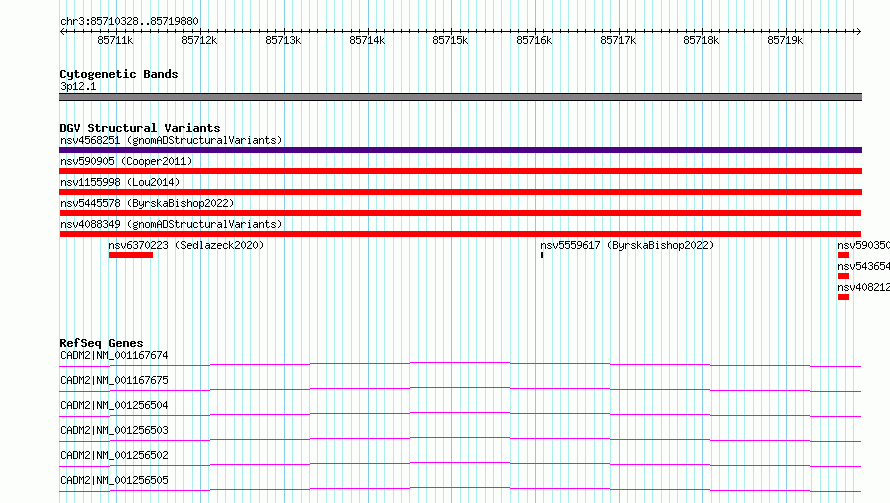Click the 85718k ruler label

pos(701,40)
